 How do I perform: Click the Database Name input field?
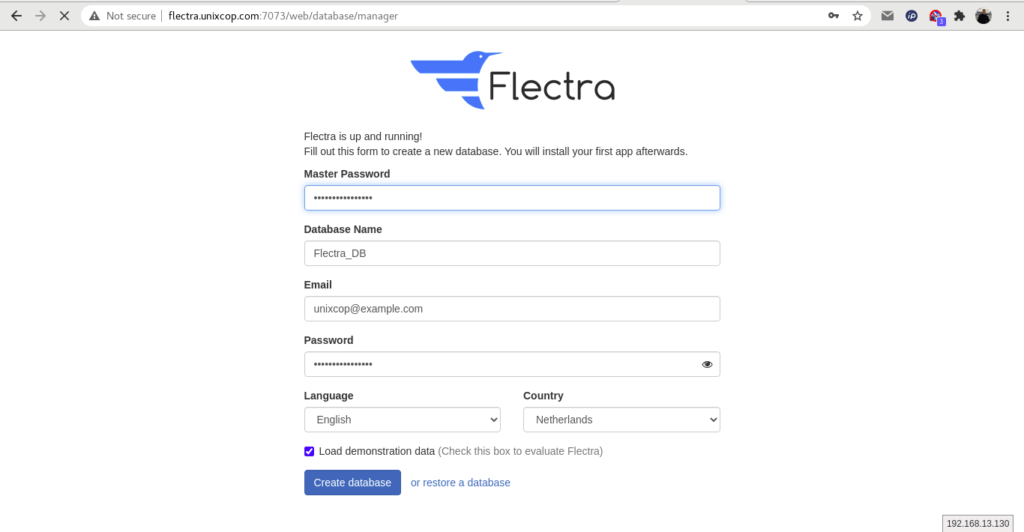(512, 253)
